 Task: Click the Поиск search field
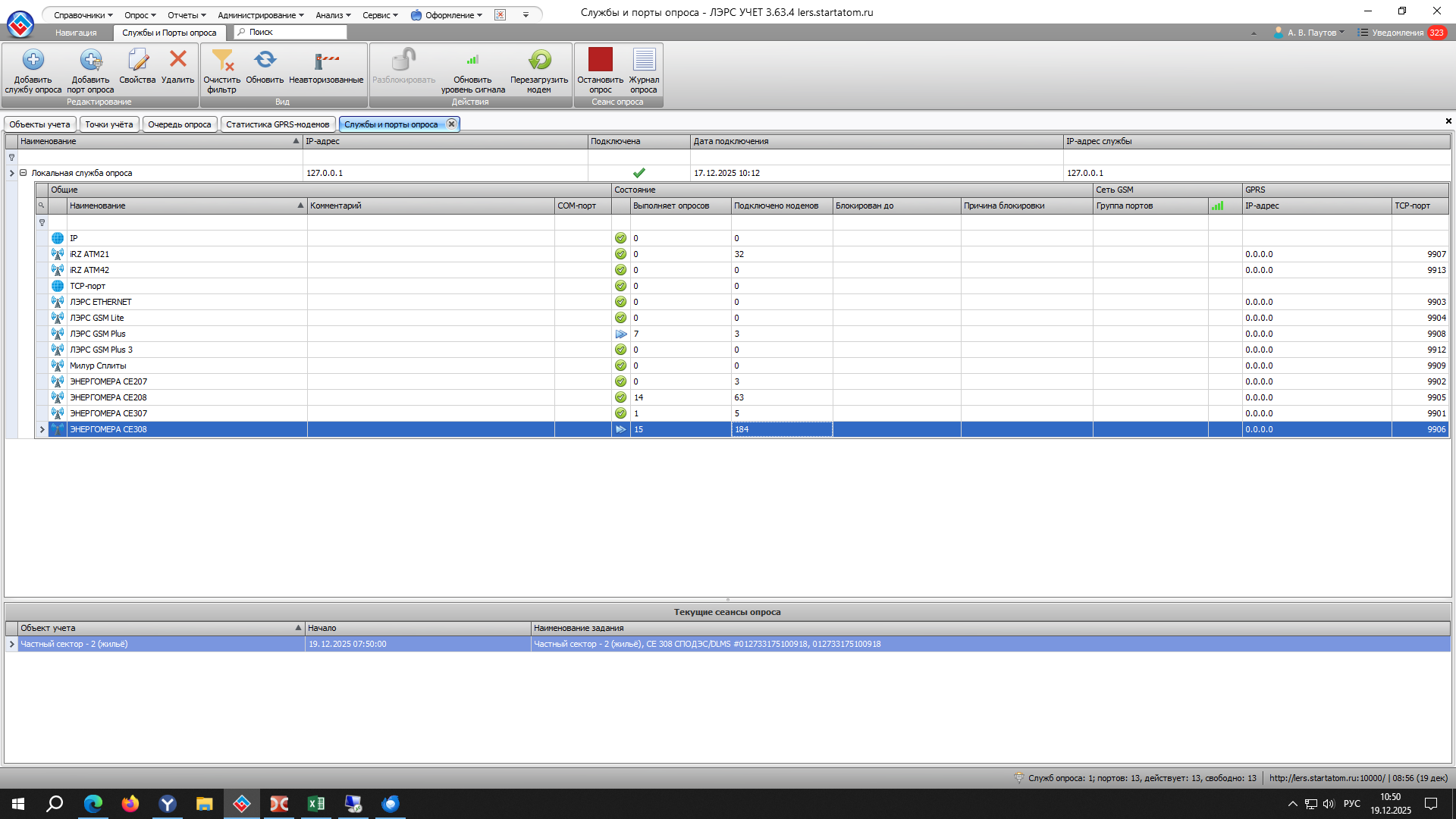(292, 32)
